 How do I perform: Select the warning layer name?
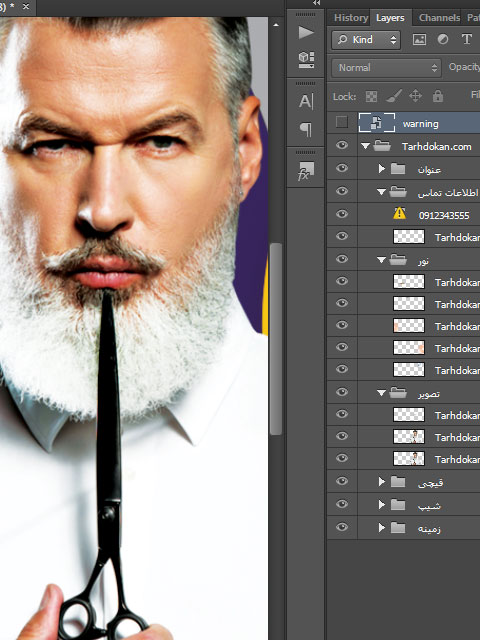click(x=420, y=124)
